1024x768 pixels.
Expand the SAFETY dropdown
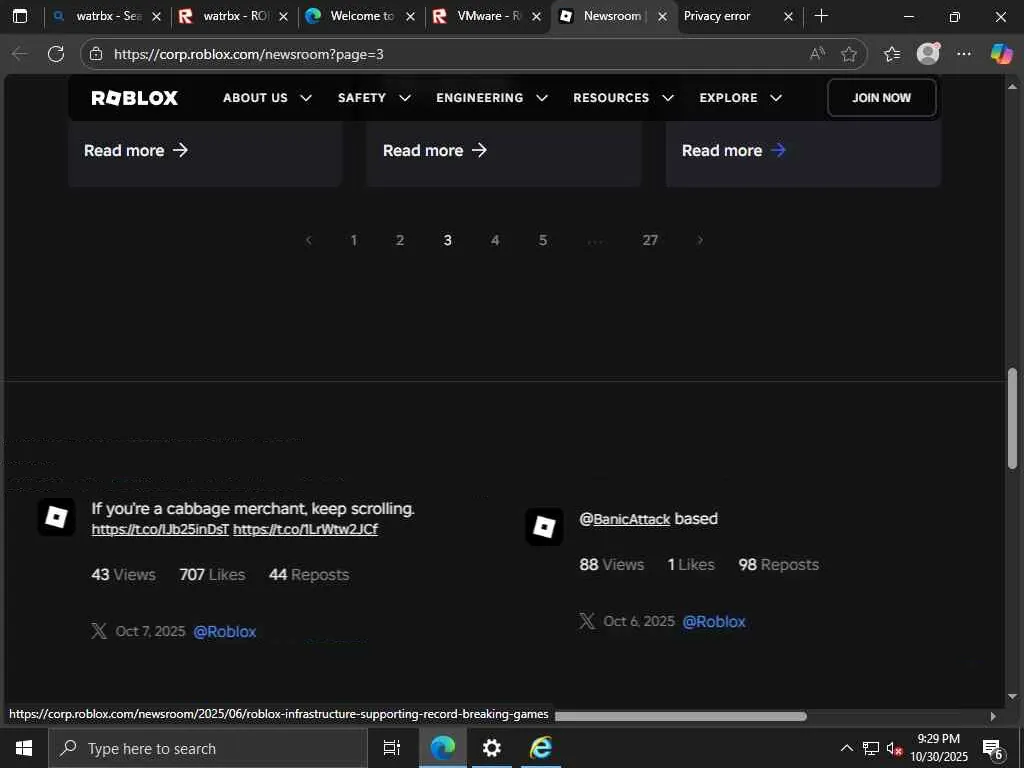tap(374, 98)
